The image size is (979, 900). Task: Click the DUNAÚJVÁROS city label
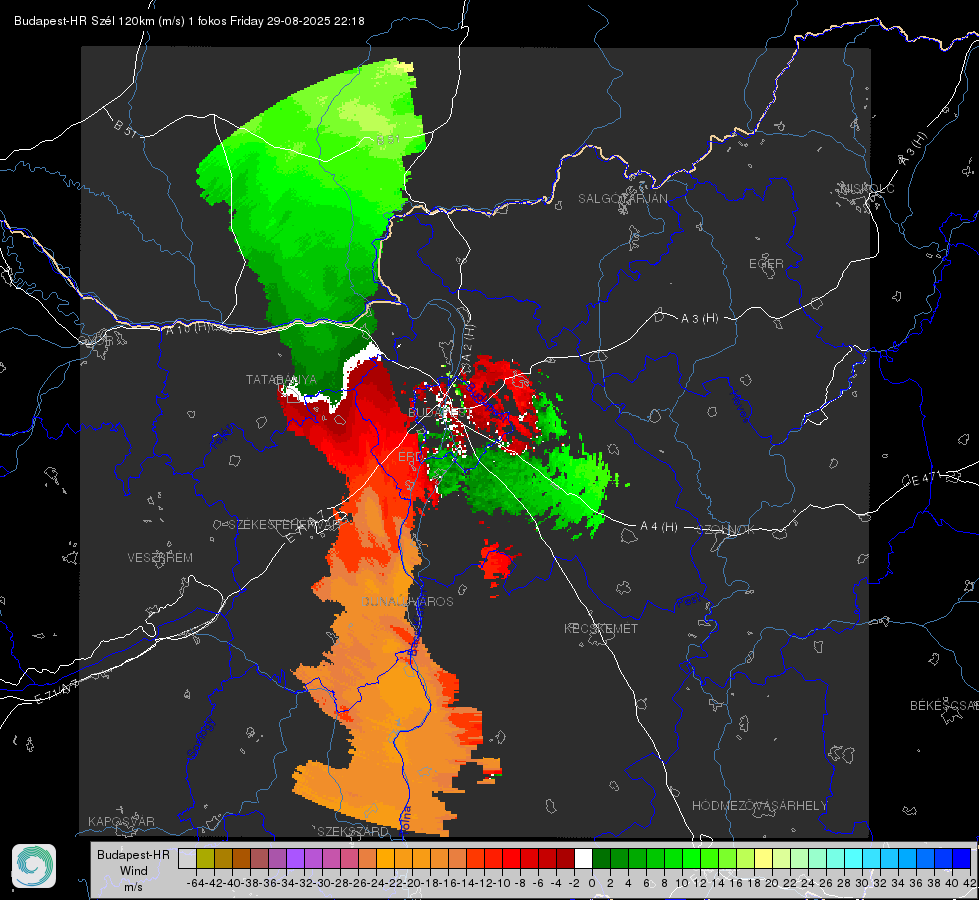point(407,601)
